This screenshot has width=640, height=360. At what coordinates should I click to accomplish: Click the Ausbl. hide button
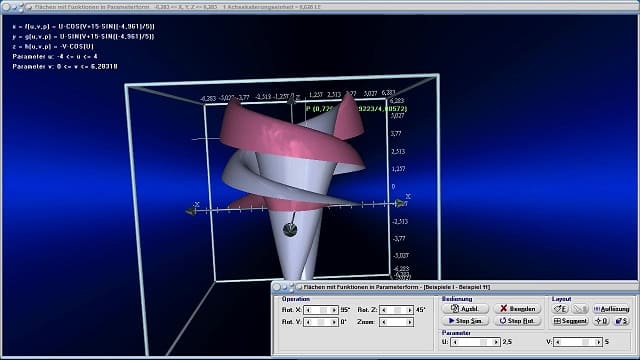(465, 309)
